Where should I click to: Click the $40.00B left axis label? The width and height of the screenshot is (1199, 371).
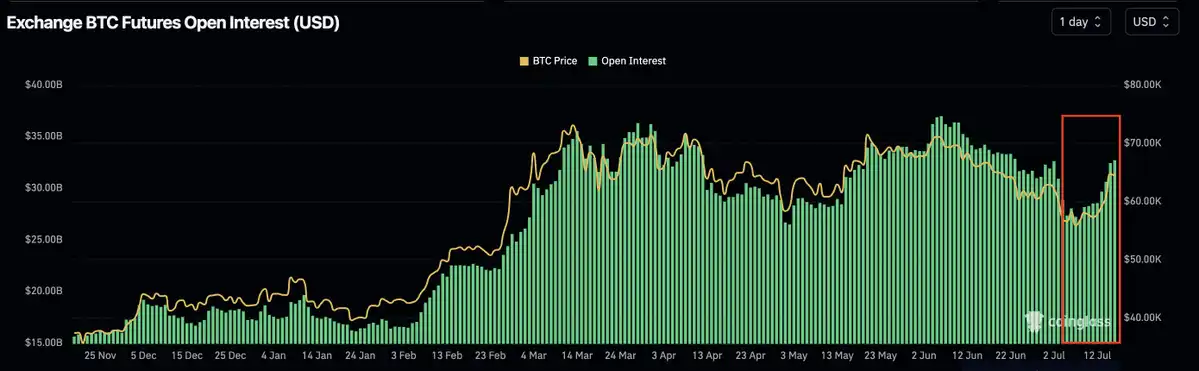43,85
